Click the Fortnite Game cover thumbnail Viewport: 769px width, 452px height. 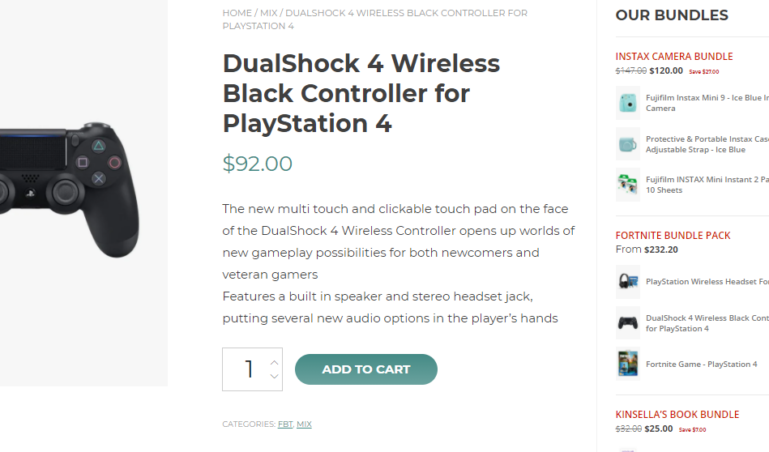[x=628, y=364]
